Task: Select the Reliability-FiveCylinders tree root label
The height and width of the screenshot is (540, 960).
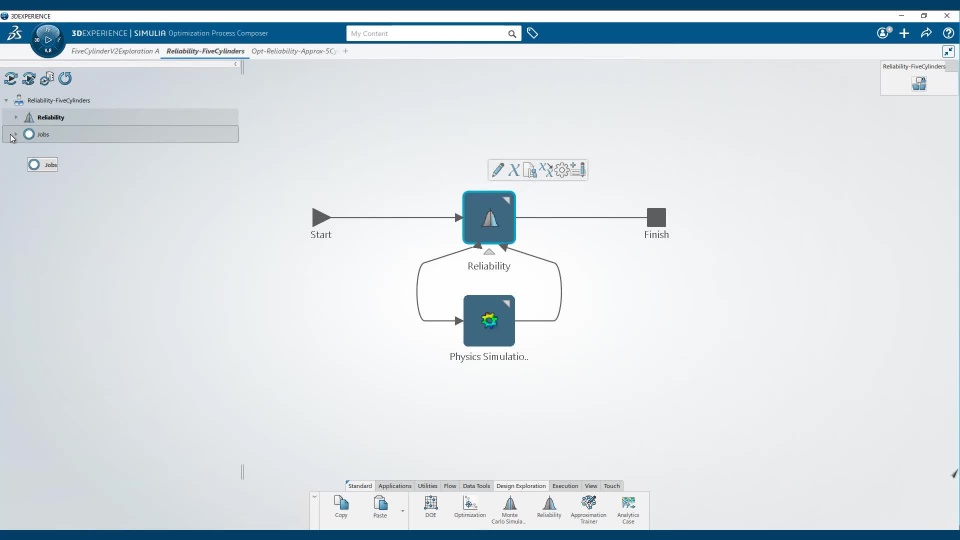Action: (x=59, y=100)
